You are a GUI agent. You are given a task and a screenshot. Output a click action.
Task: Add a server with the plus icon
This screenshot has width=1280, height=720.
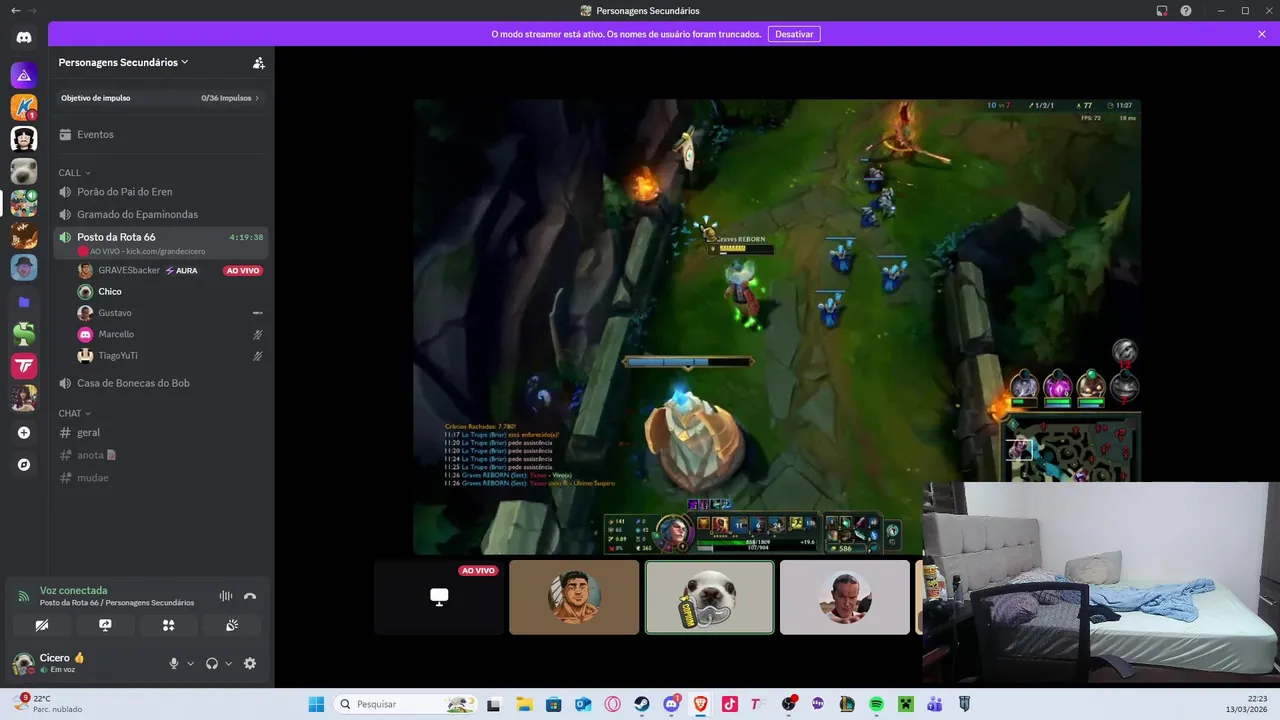tap(24, 433)
